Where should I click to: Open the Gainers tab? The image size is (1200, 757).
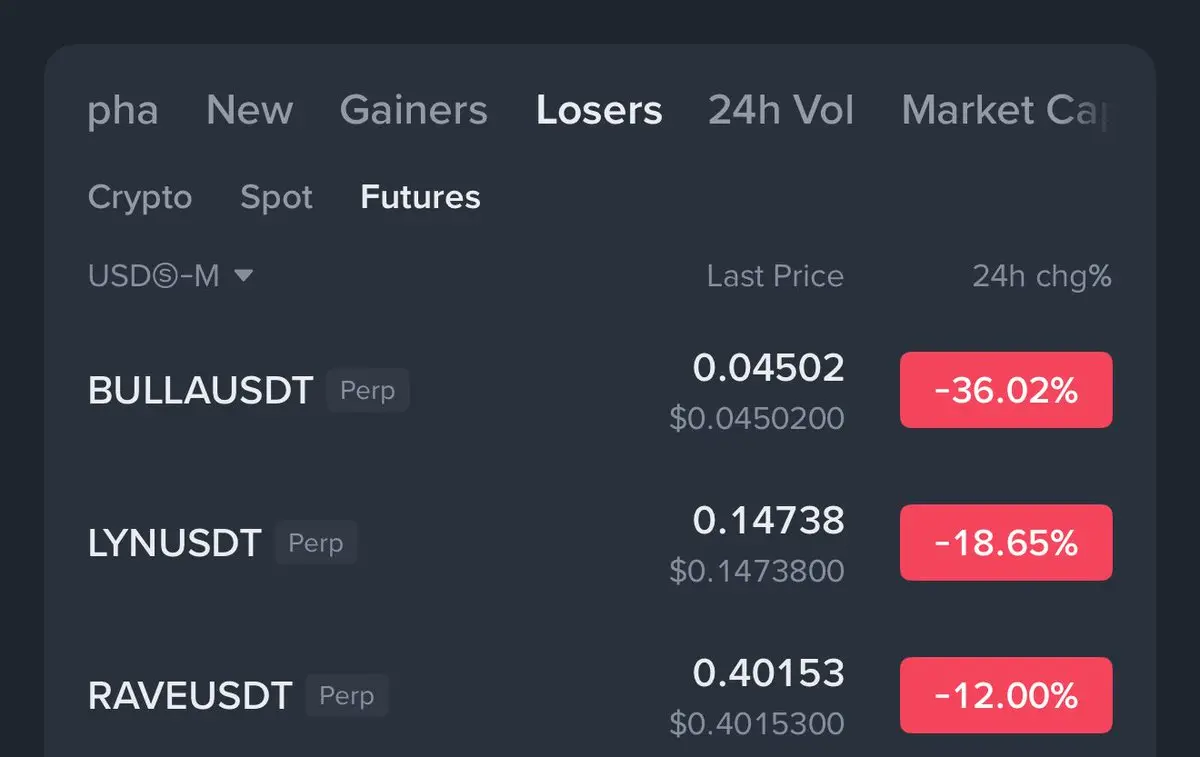tap(413, 110)
